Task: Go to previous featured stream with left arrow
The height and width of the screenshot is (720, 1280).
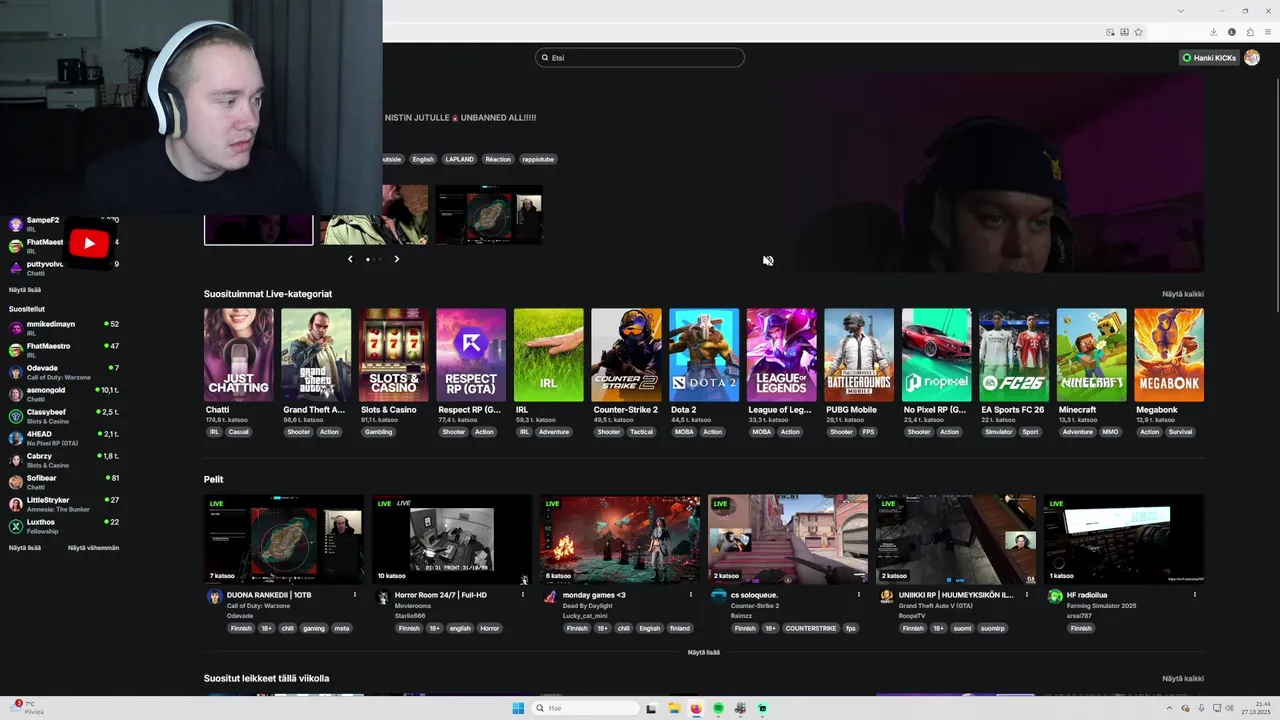Action: pyautogui.click(x=350, y=259)
